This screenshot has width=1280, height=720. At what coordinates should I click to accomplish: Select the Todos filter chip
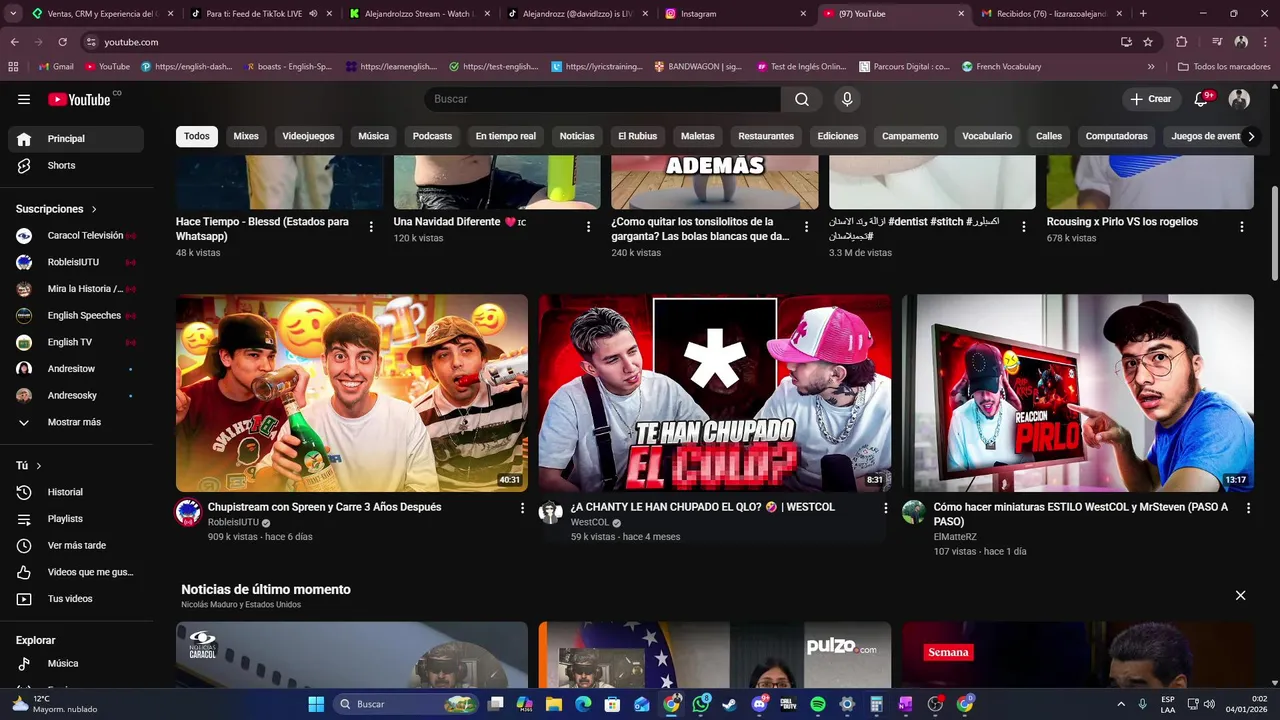(x=197, y=136)
